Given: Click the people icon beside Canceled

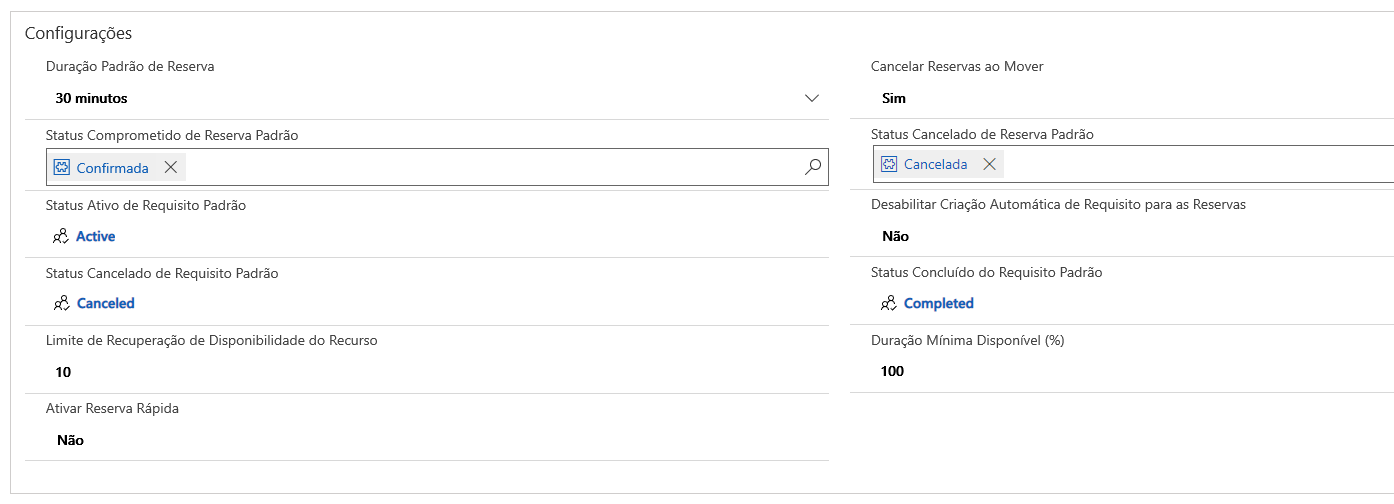Looking at the screenshot, I should pyautogui.click(x=61, y=303).
